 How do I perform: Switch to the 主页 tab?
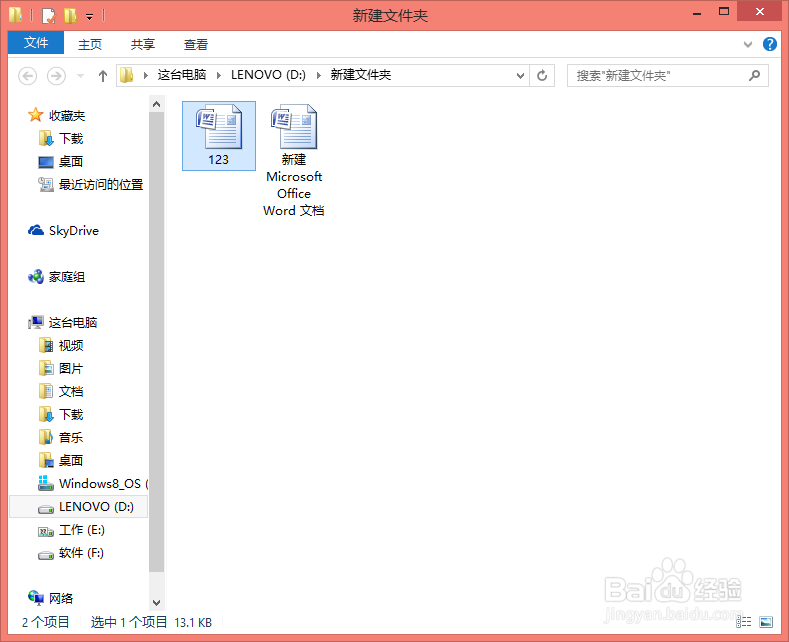click(x=90, y=44)
